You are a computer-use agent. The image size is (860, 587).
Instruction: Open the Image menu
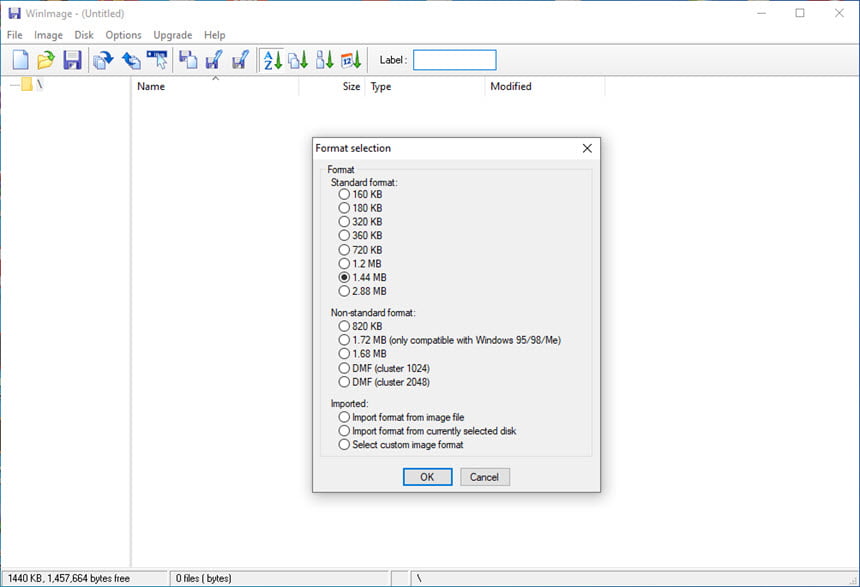(48, 35)
